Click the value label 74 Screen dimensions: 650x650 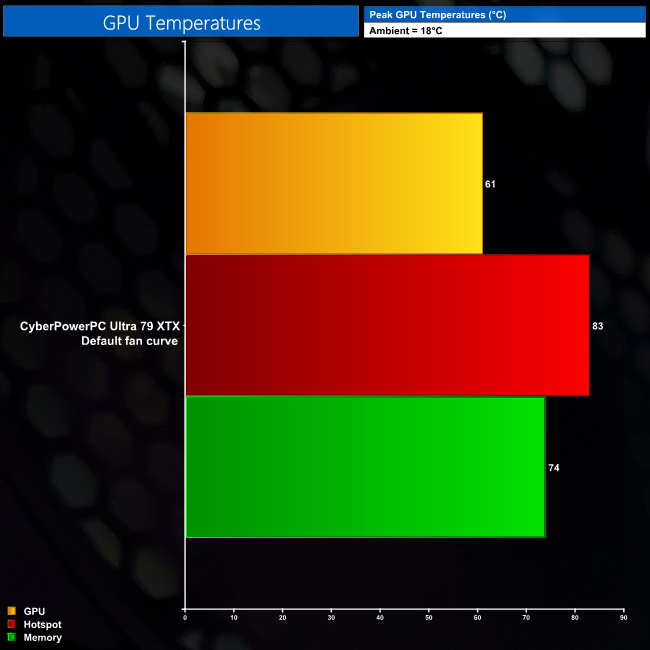(x=554, y=468)
